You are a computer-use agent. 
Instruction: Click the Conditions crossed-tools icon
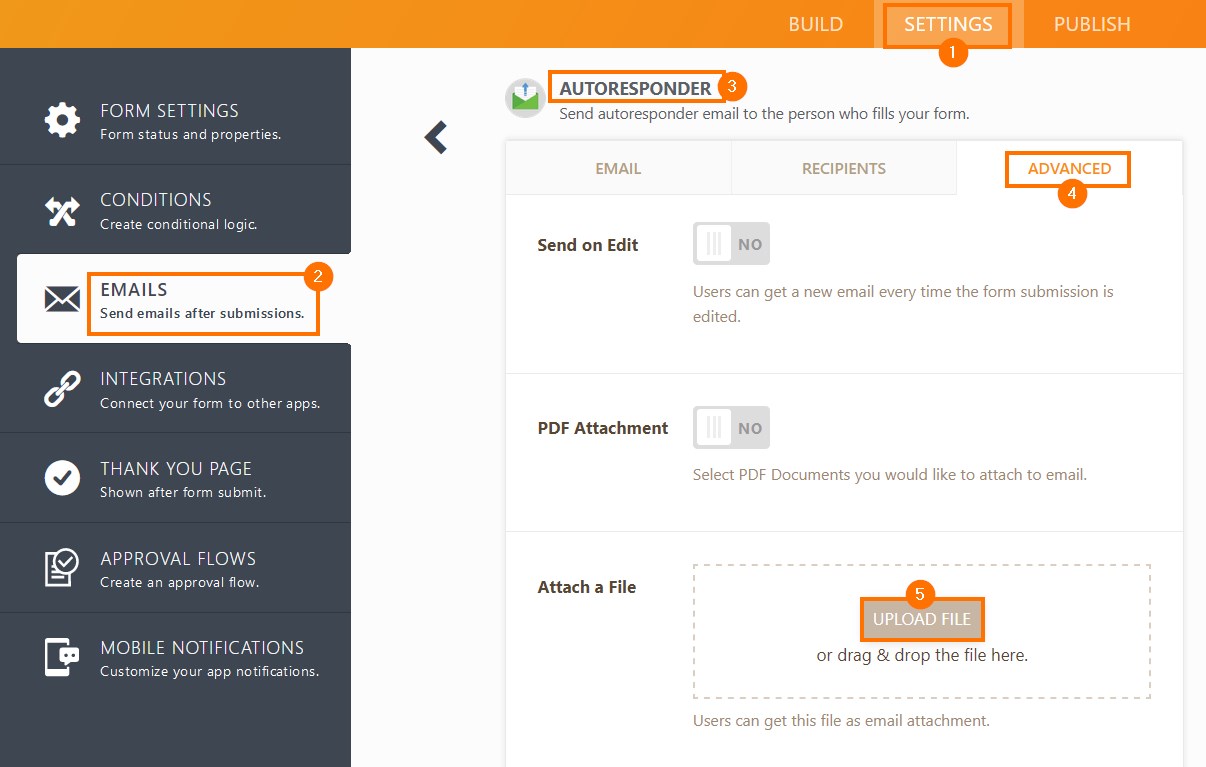coord(62,210)
